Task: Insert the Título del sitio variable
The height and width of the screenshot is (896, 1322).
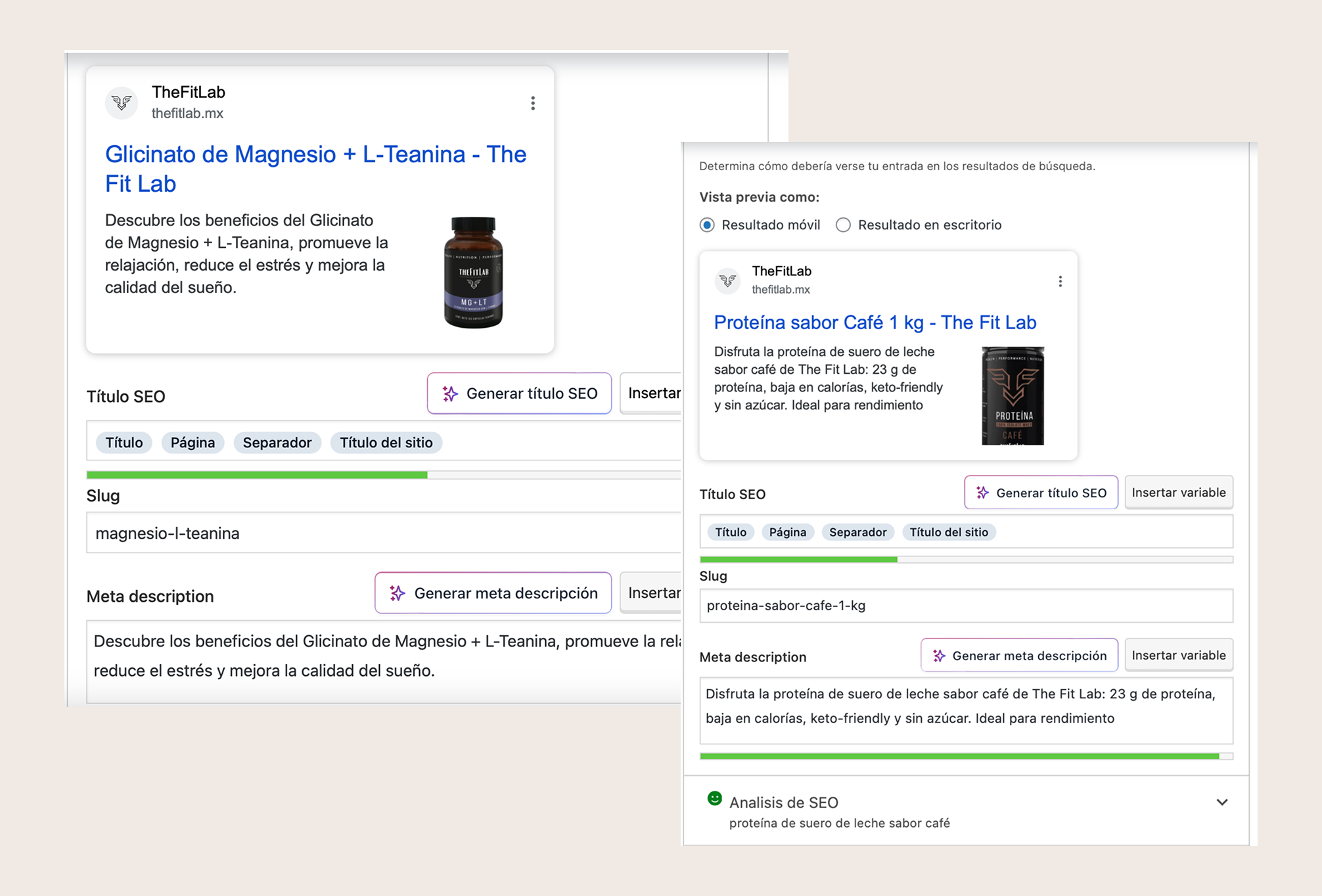Action: (x=949, y=532)
